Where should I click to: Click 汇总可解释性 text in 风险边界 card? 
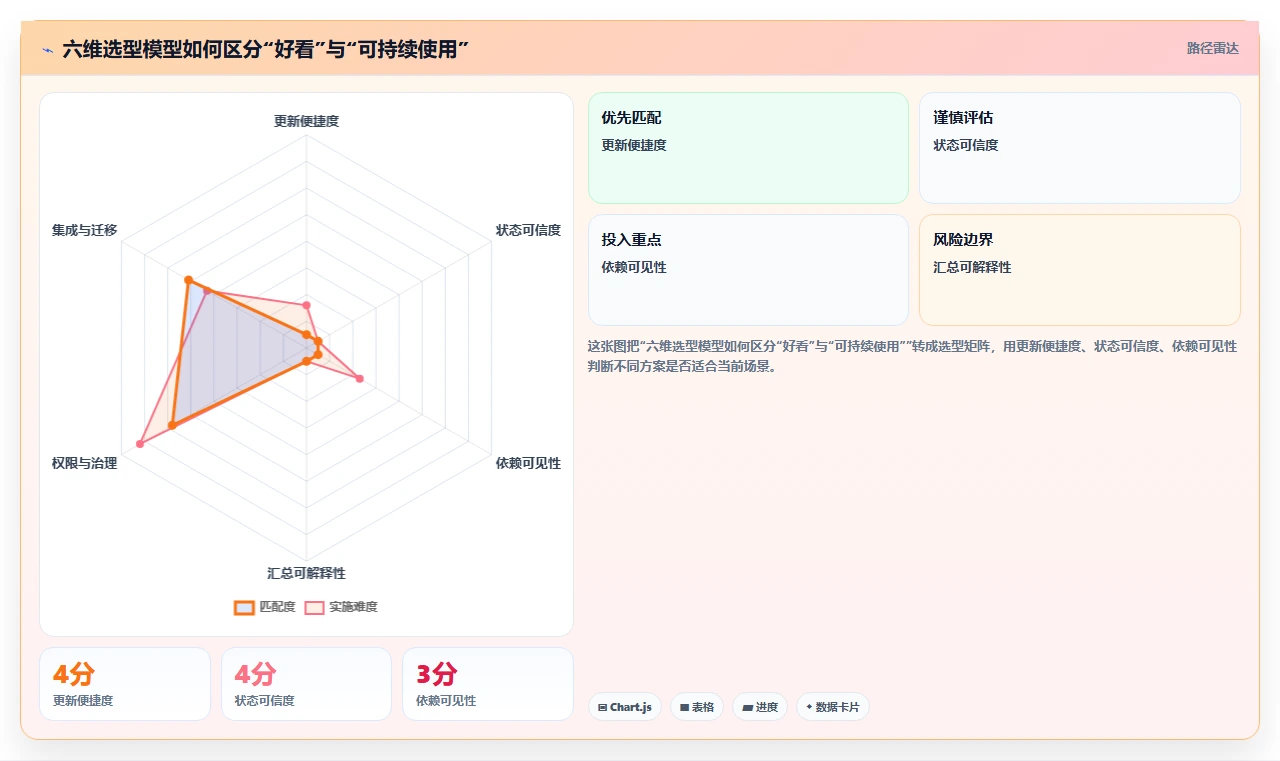972,267
